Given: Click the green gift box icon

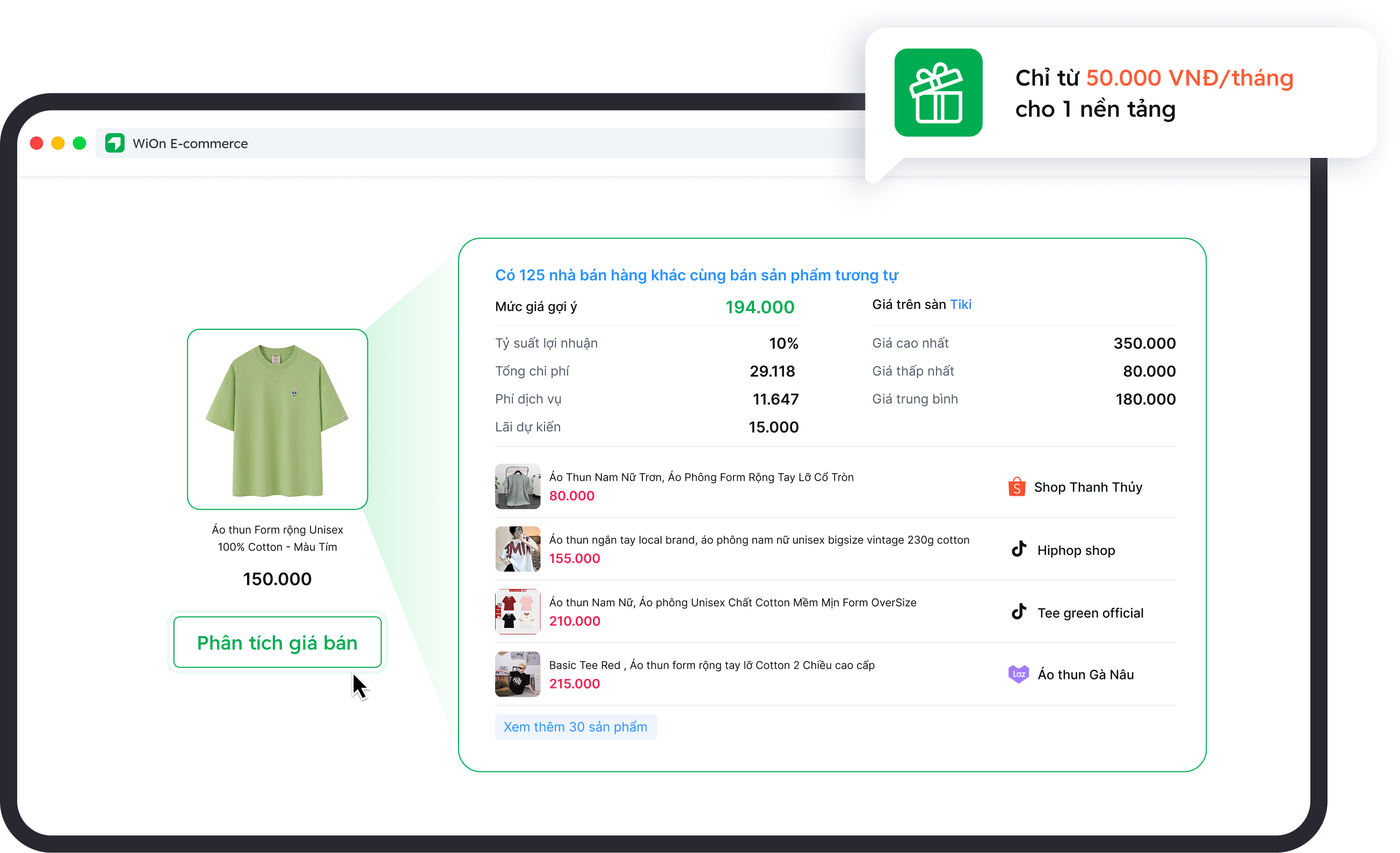Looking at the screenshot, I should coord(938,92).
